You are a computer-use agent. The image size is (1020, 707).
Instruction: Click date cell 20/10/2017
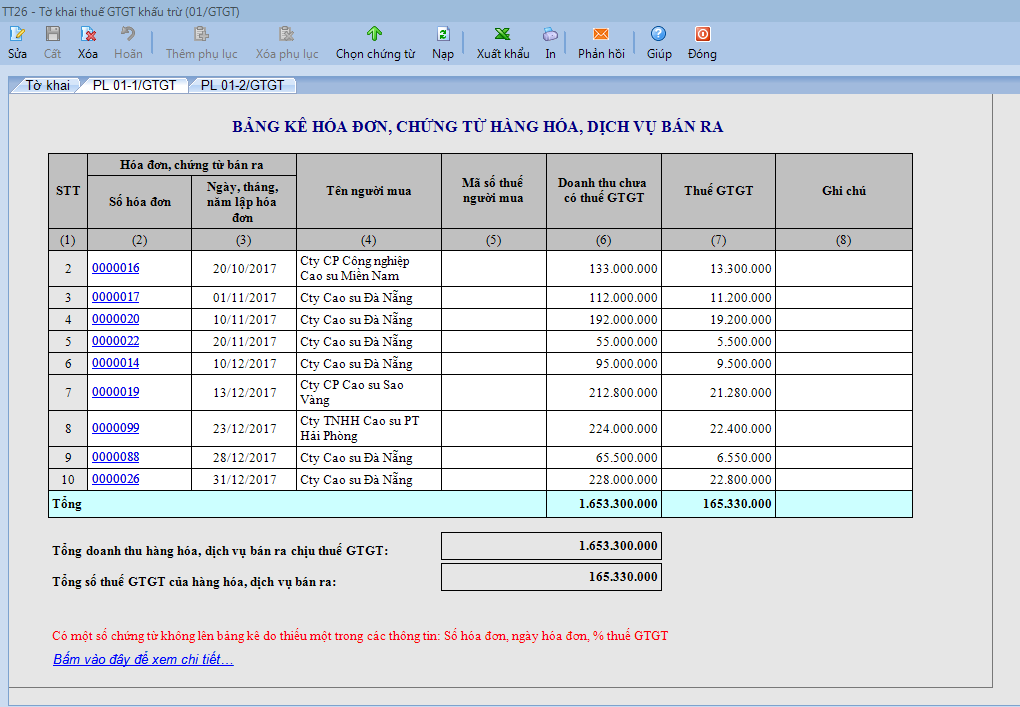point(244,269)
